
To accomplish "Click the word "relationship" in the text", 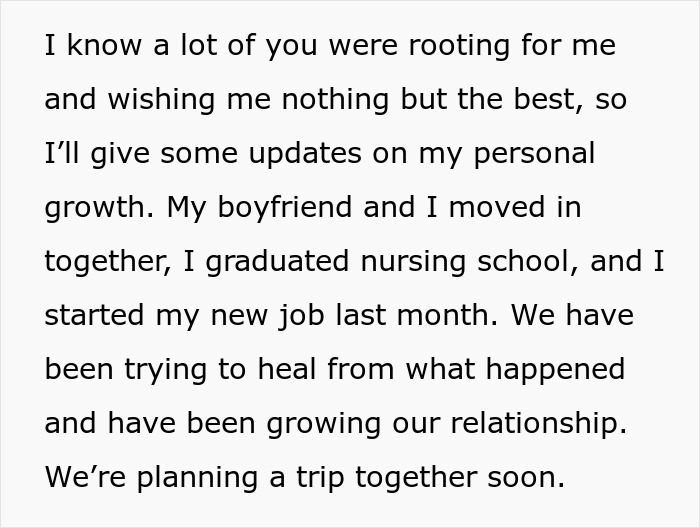I will pos(535,424).
